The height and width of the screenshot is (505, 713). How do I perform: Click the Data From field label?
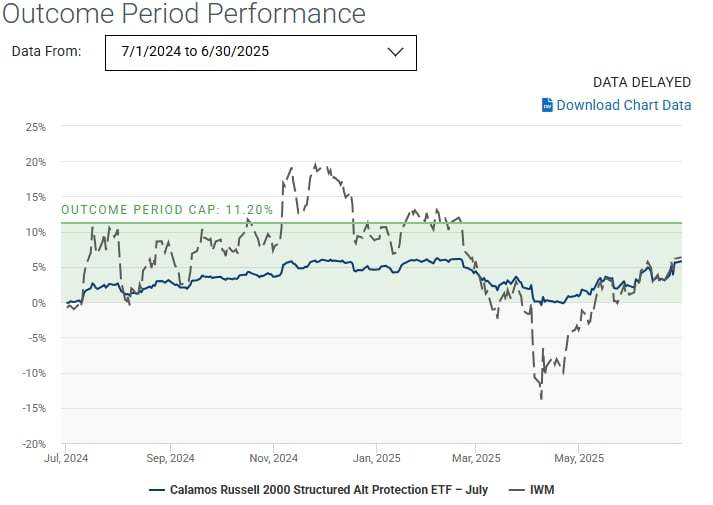pyautogui.click(x=46, y=51)
